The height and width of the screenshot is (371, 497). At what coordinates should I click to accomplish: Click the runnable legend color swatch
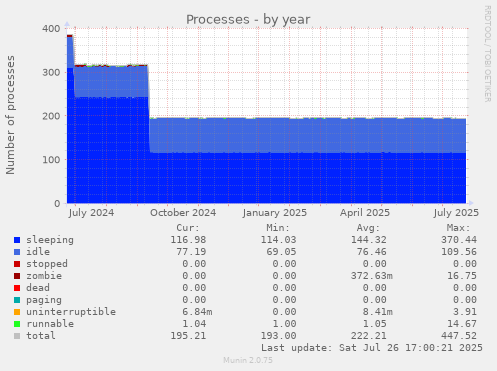[x=17, y=324]
